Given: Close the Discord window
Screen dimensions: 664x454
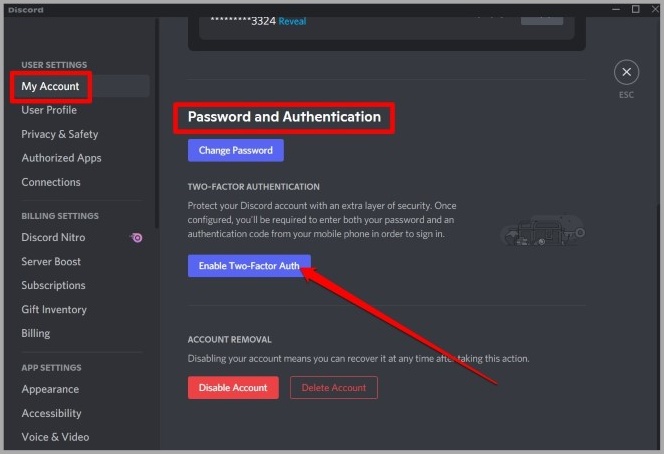Looking at the screenshot, I should point(655,9).
